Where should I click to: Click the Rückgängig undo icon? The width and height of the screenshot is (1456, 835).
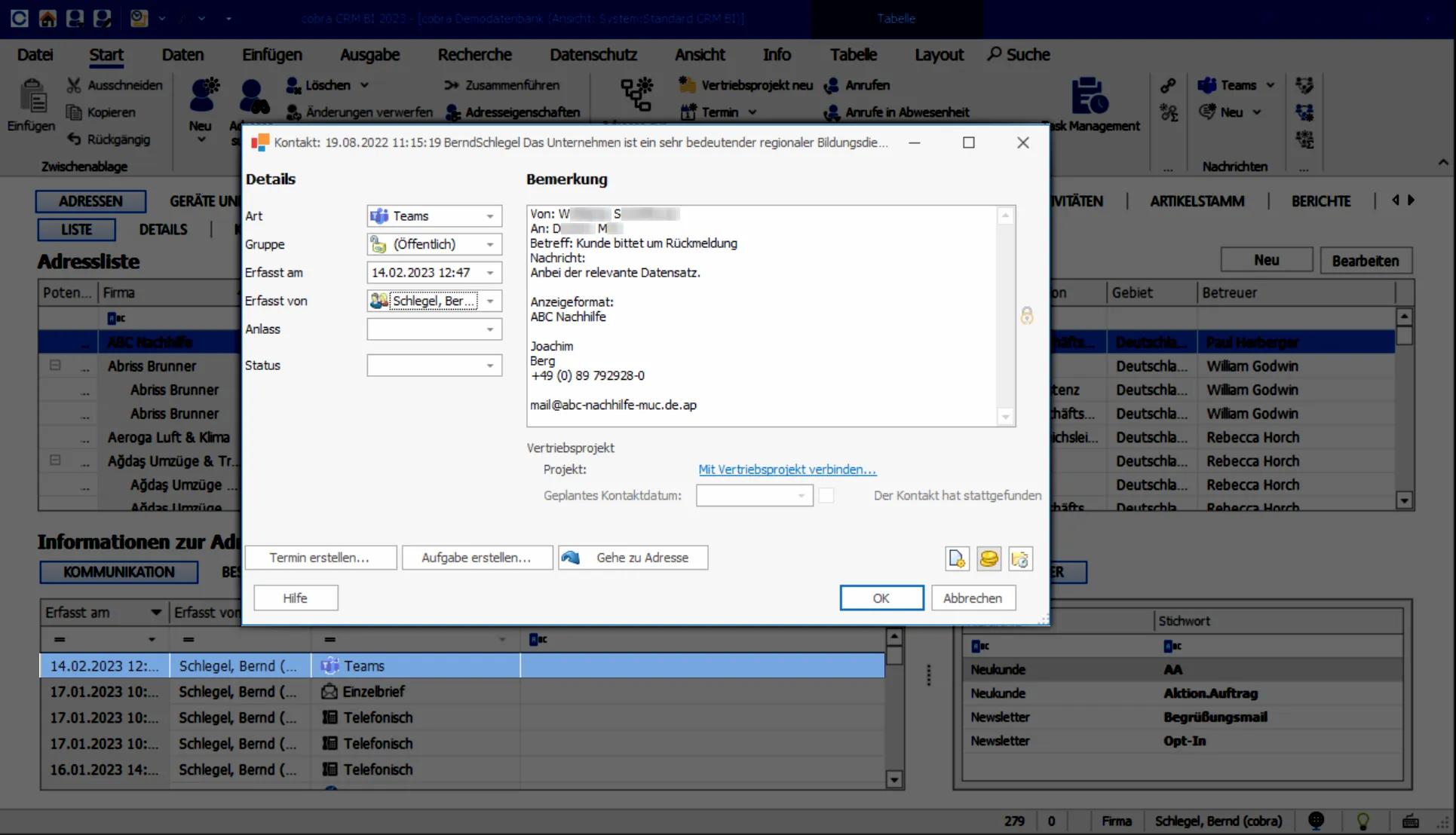pos(74,139)
